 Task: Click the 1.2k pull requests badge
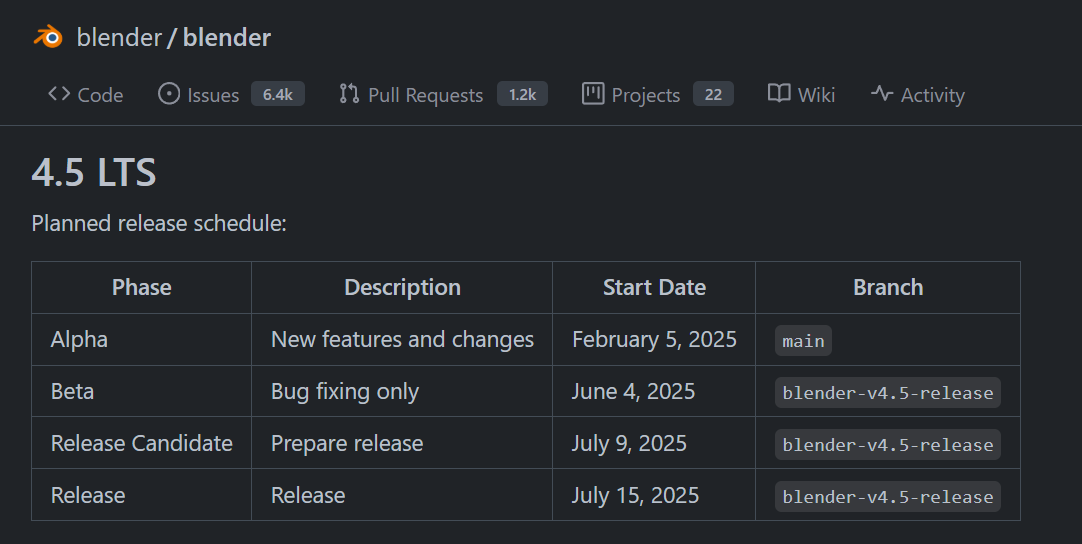pos(522,95)
